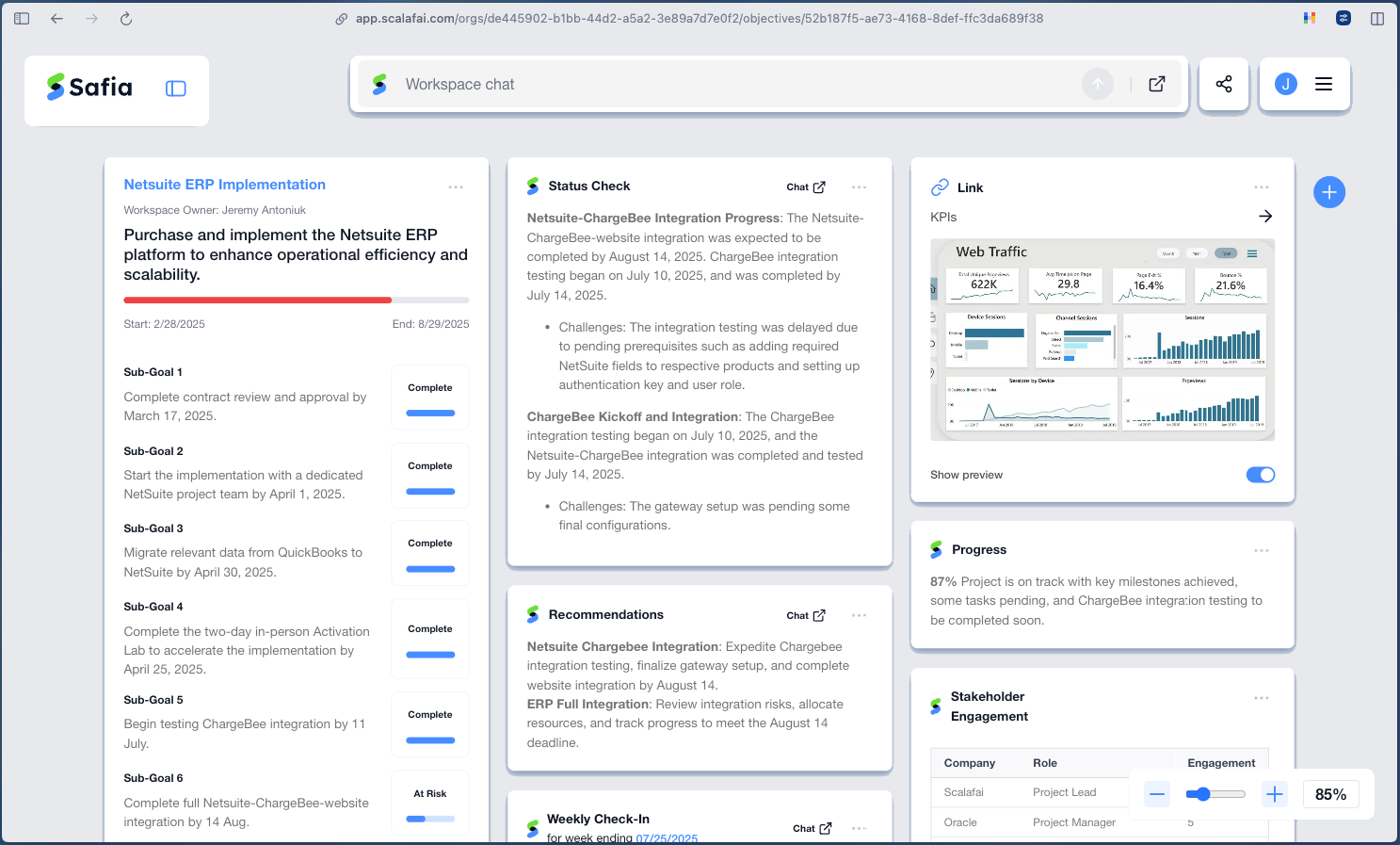Open the 07/25/2025 week ending date link
Screen dimensions: 1400x845
[x=667, y=838]
